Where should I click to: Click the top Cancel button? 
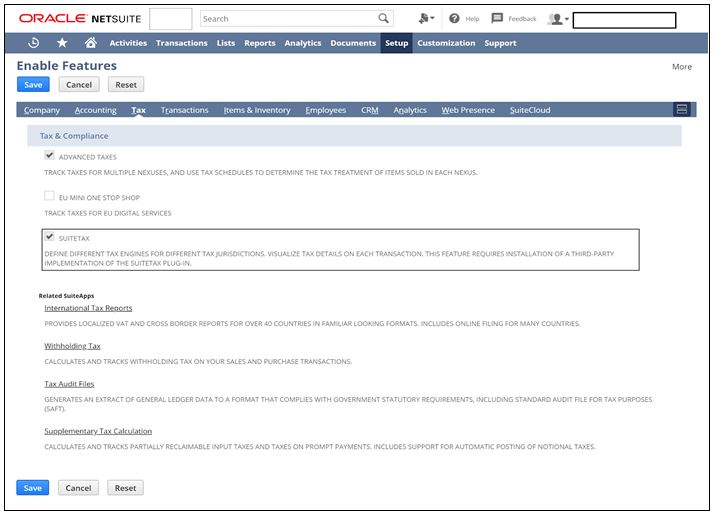pos(79,85)
